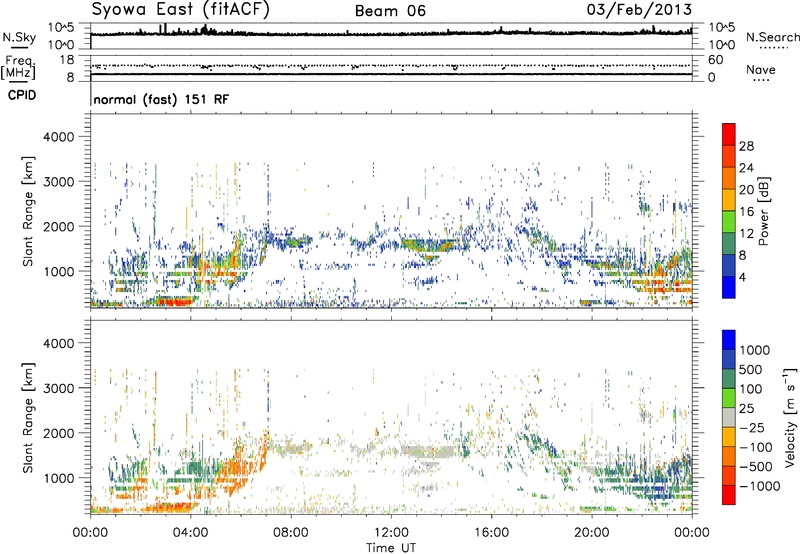Click the 'N.Search' legend label
800x554 pixels.
click(772, 37)
